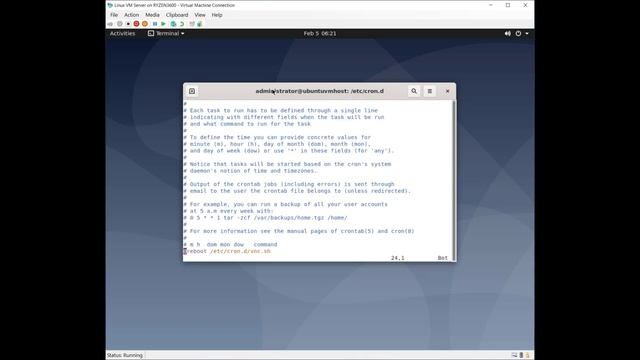
Task: Click the 'm h dom mon dow command' comment line
Action: (230, 244)
